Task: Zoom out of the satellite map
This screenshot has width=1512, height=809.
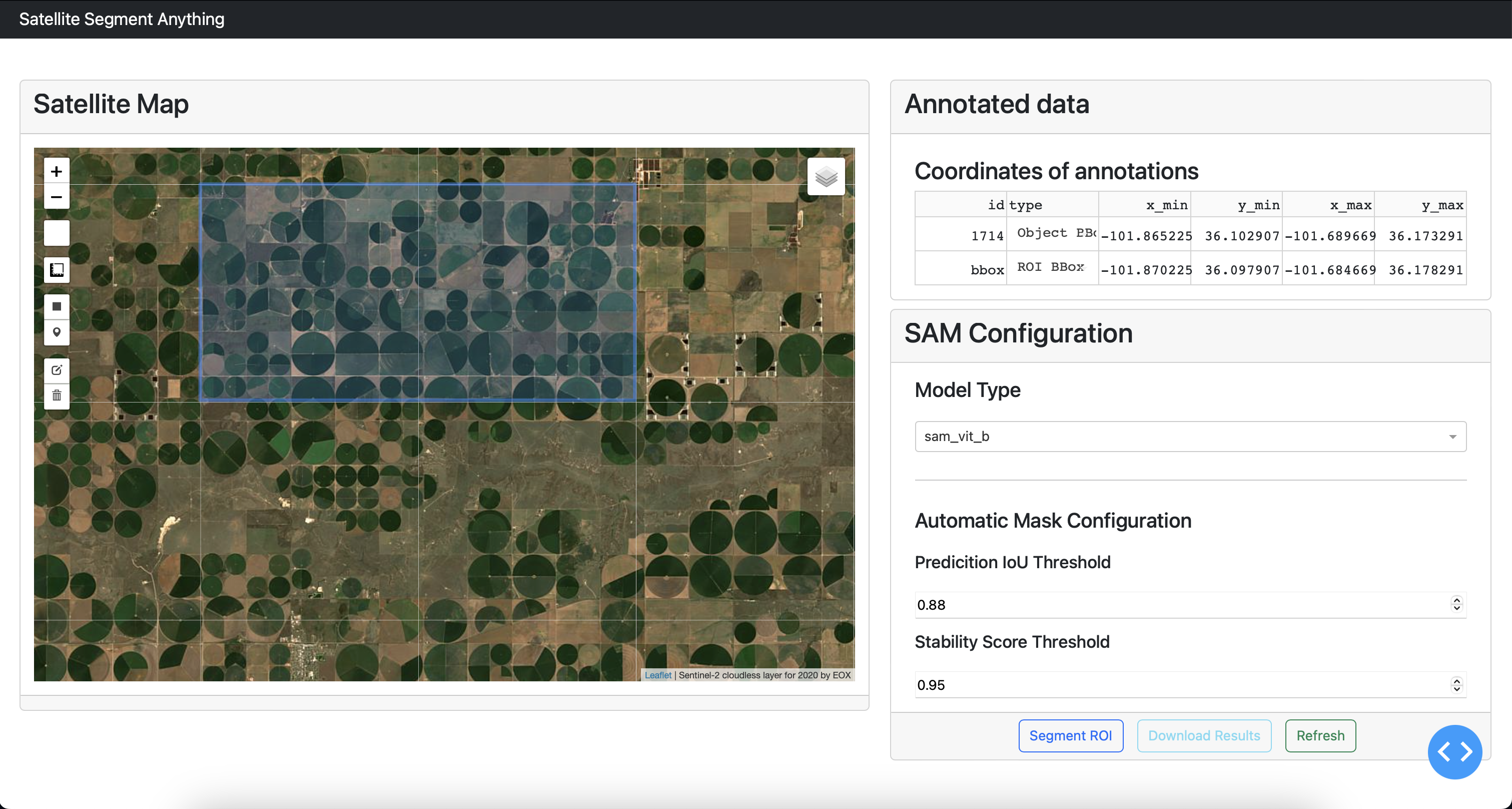Action: pos(57,197)
